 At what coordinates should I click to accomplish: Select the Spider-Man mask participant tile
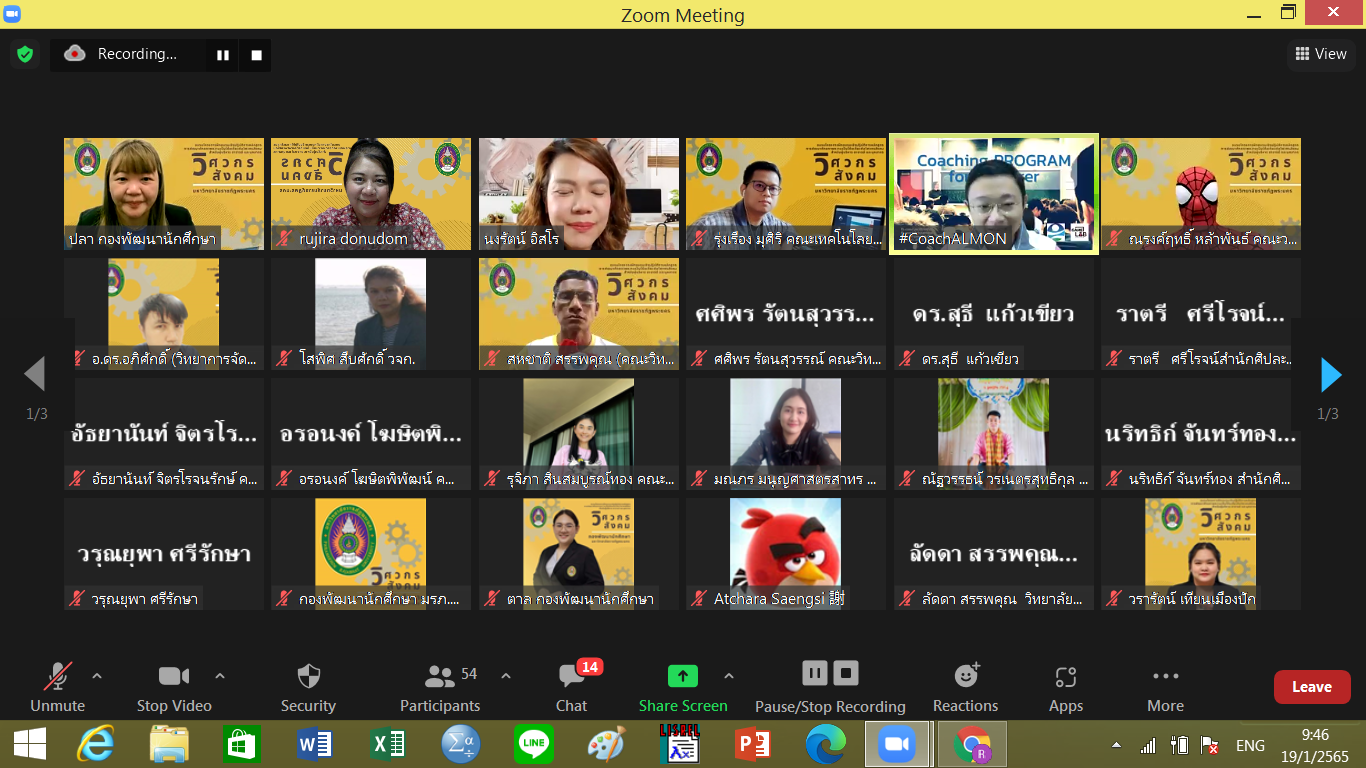[1201, 194]
